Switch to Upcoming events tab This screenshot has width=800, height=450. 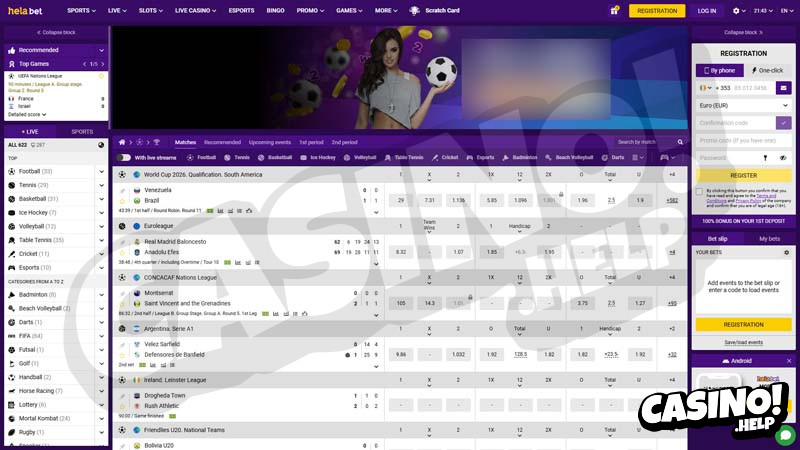point(269,142)
